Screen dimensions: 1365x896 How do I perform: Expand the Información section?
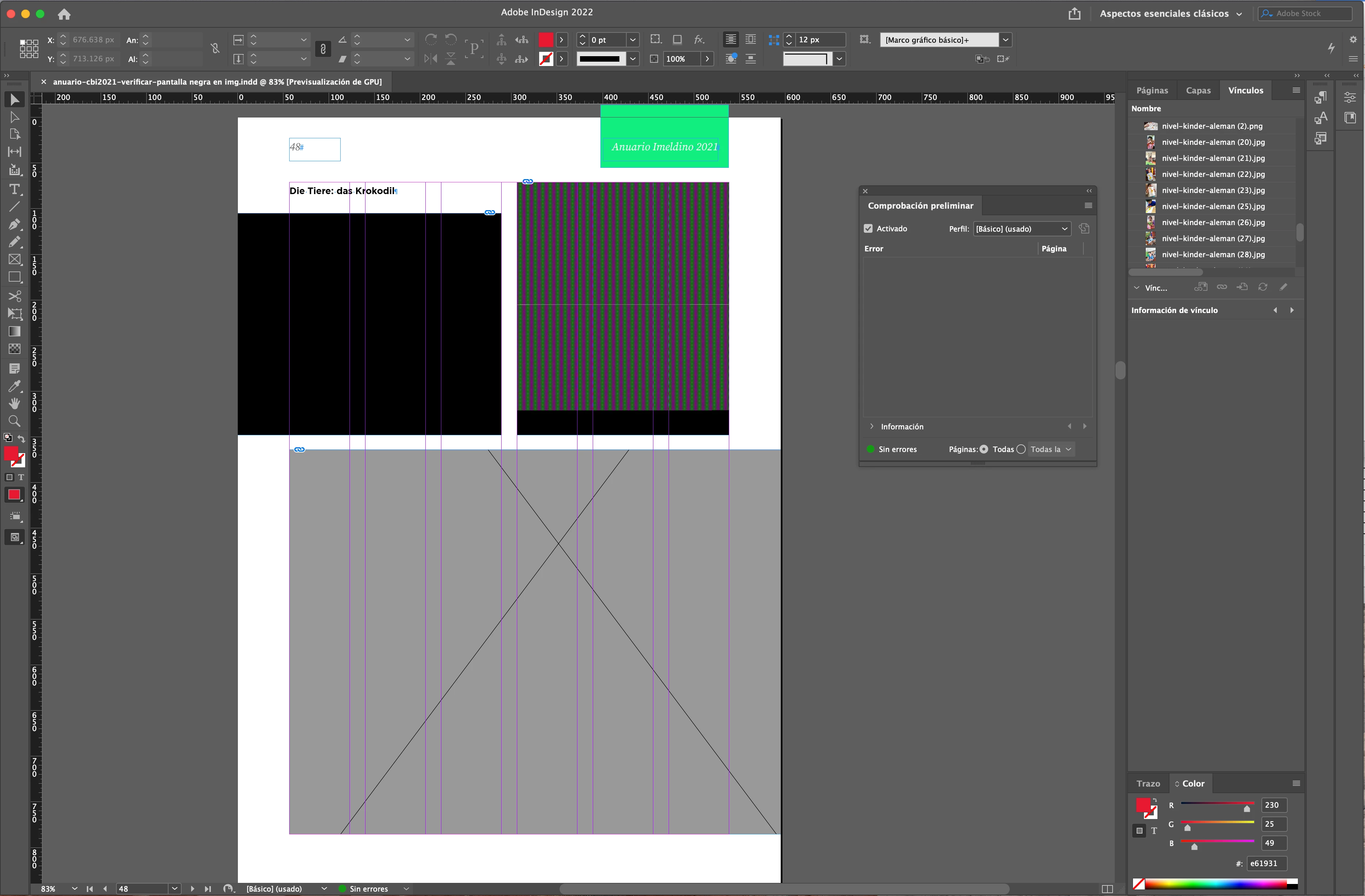point(872,426)
